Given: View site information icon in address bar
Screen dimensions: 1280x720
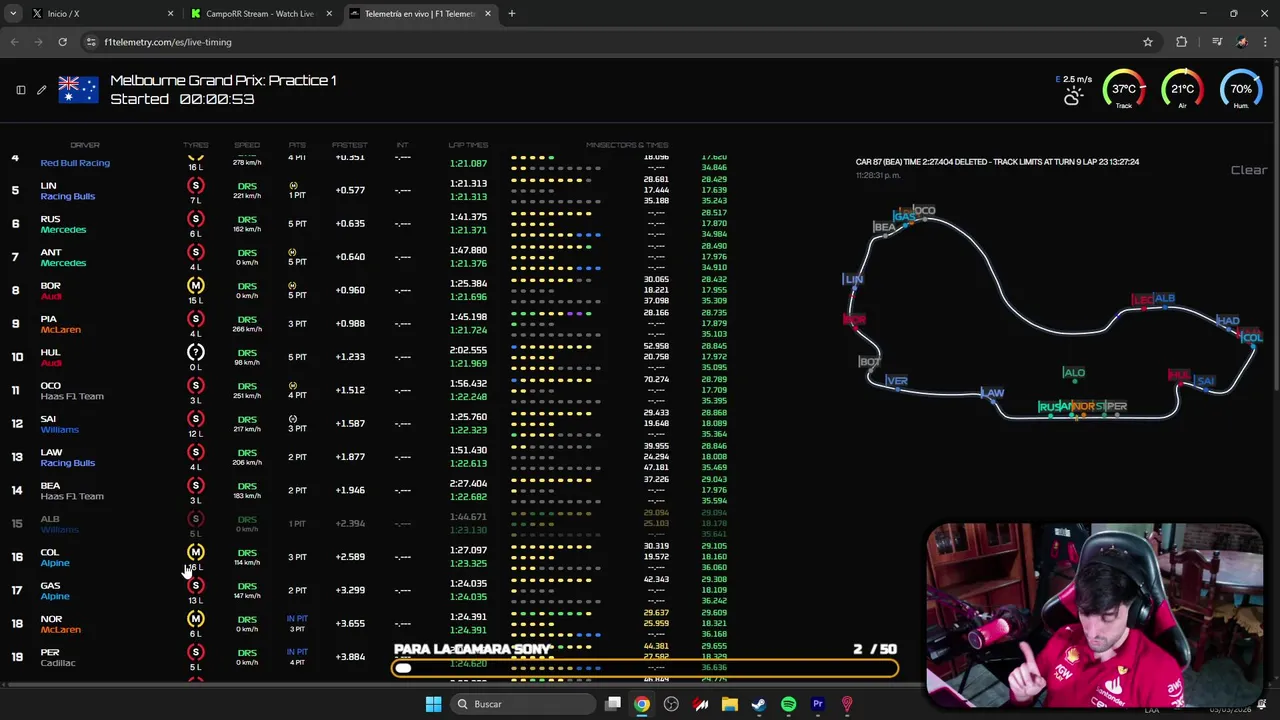Looking at the screenshot, I should 91,42.
